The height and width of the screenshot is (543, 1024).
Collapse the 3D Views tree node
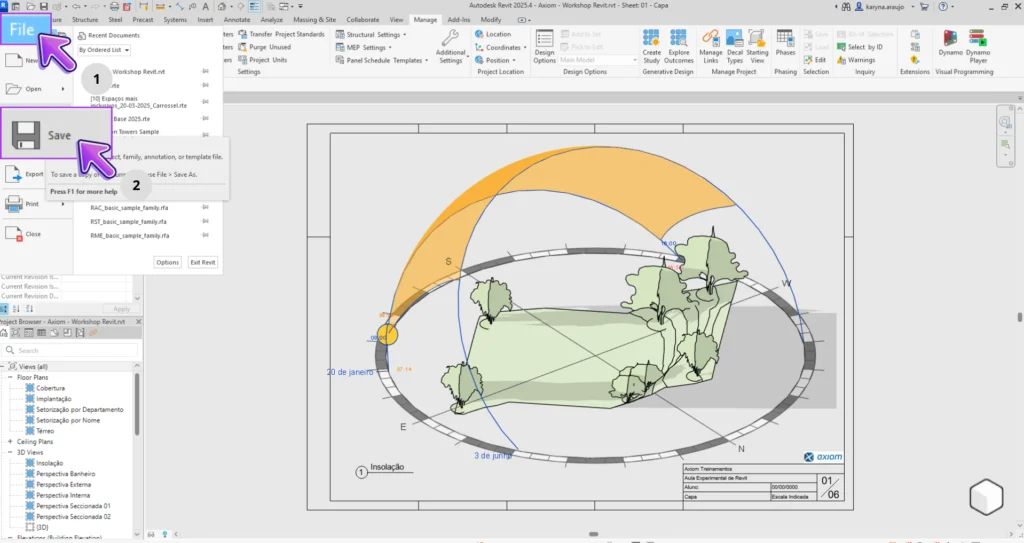coord(10,452)
